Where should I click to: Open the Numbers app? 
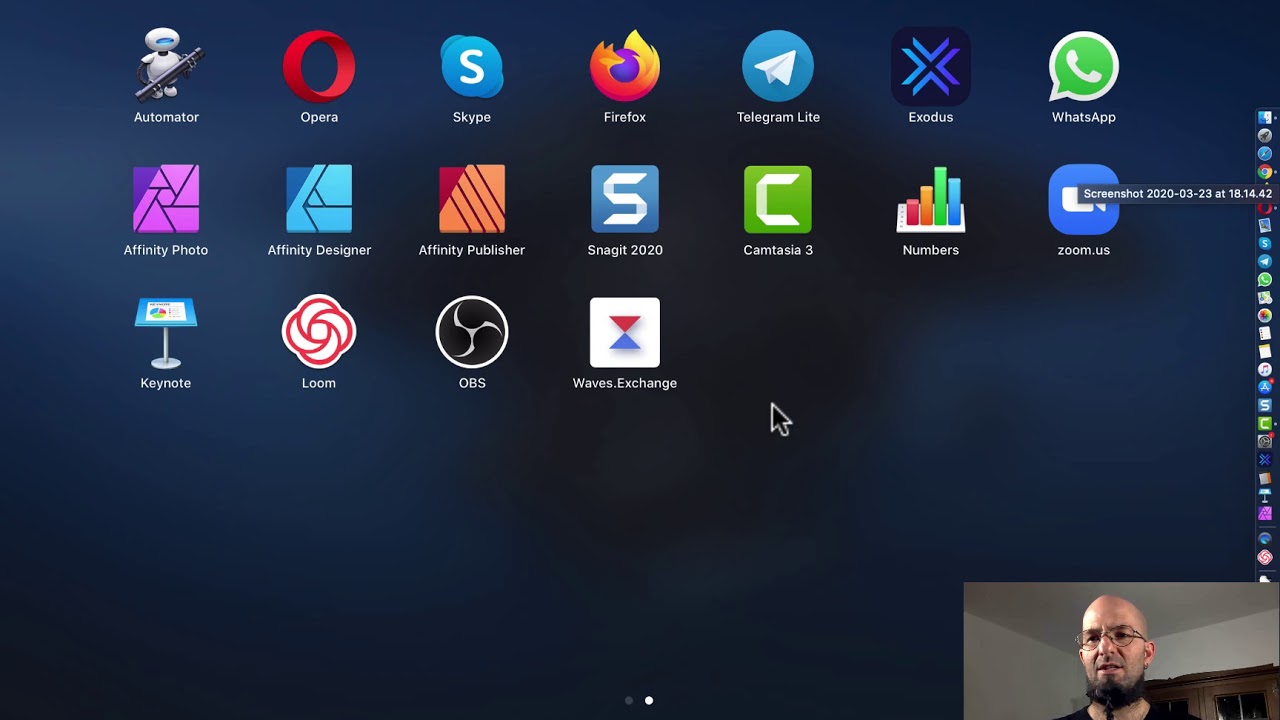[931, 199]
